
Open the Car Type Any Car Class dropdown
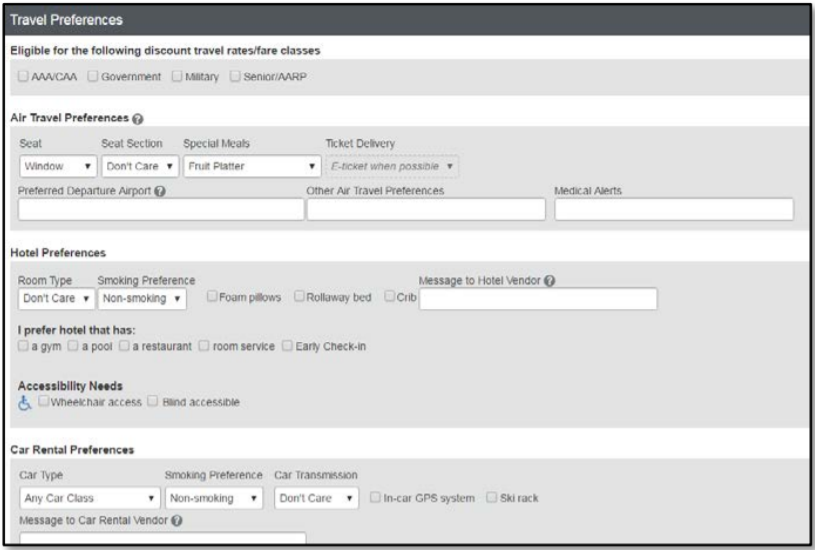point(89,497)
